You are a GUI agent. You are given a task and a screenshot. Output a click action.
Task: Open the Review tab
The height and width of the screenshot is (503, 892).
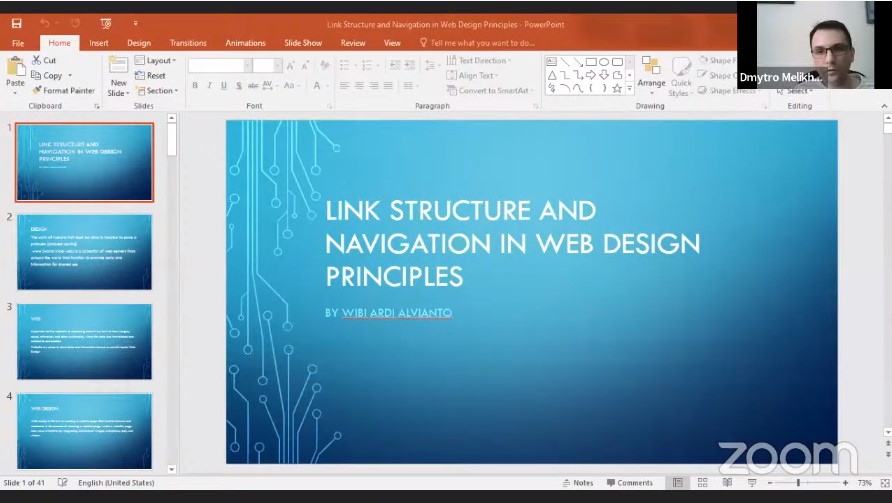click(353, 43)
